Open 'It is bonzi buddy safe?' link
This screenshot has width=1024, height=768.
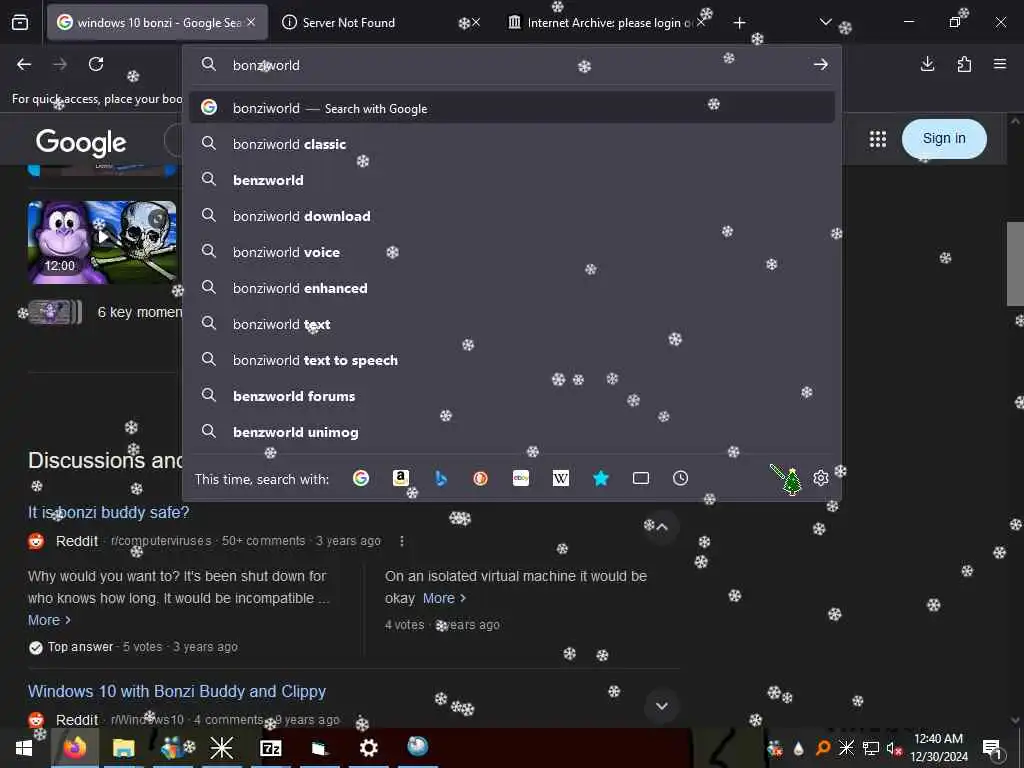tap(108, 512)
